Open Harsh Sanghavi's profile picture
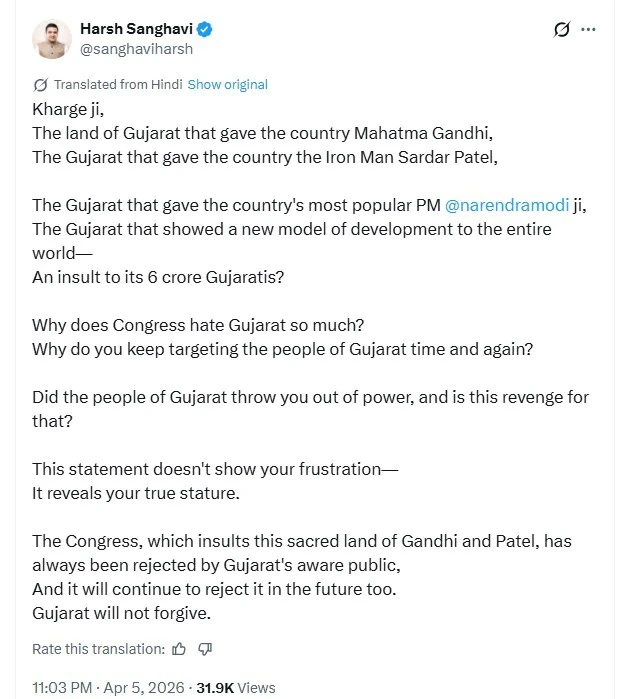Screen dimensions: 628x699 tap(51, 39)
